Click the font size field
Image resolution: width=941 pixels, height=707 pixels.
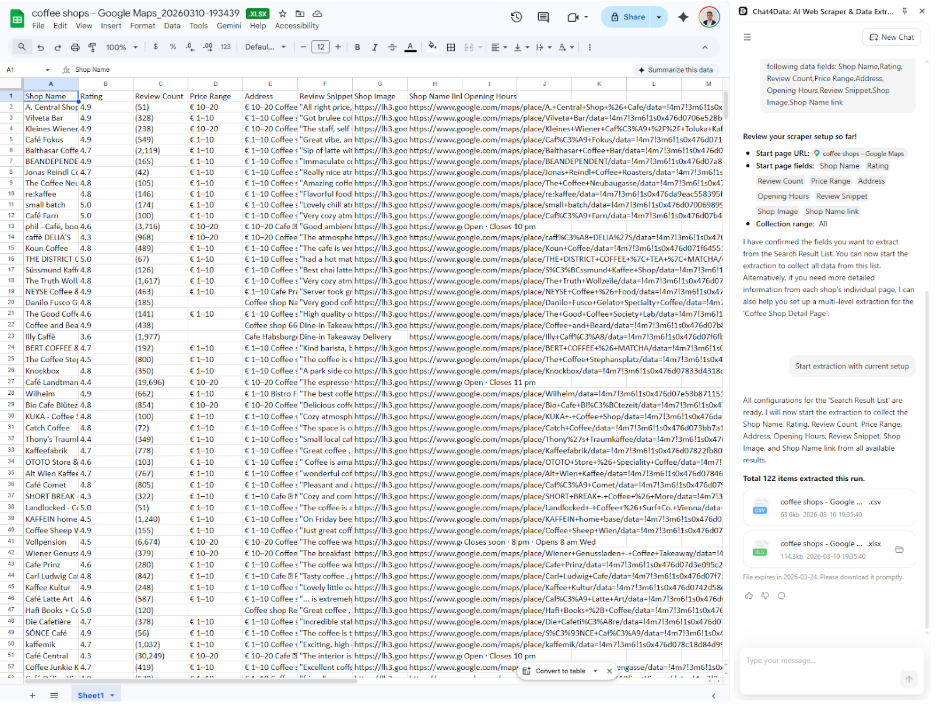[x=320, y=47]
